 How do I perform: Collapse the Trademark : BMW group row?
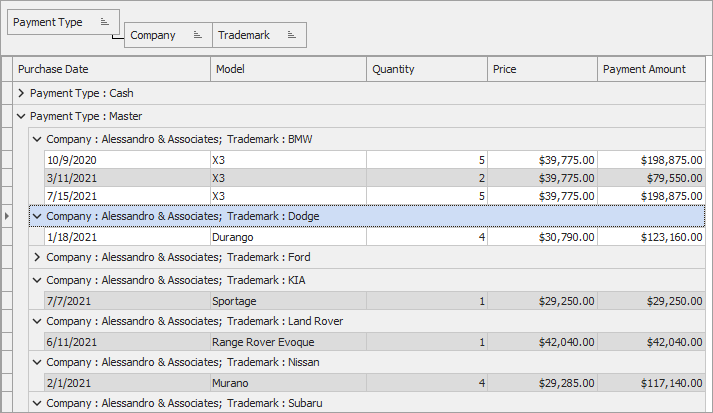tap(38, 139)
